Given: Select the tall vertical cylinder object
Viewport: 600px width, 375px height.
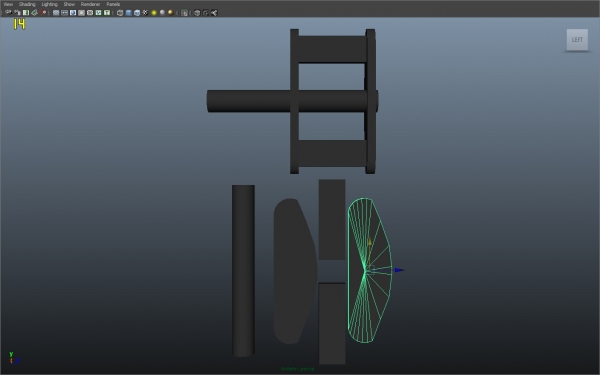Looking at the screenshot, I should (243, 271).
